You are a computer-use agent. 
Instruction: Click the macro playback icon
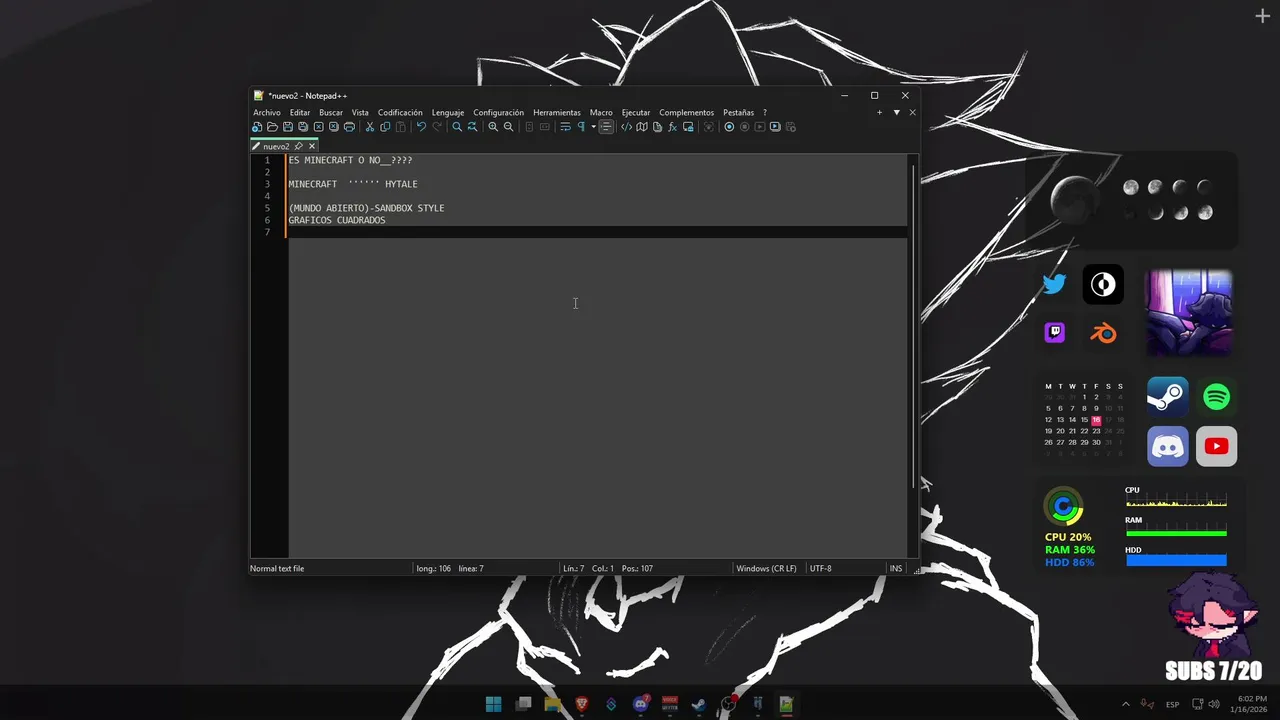point(760,127)
